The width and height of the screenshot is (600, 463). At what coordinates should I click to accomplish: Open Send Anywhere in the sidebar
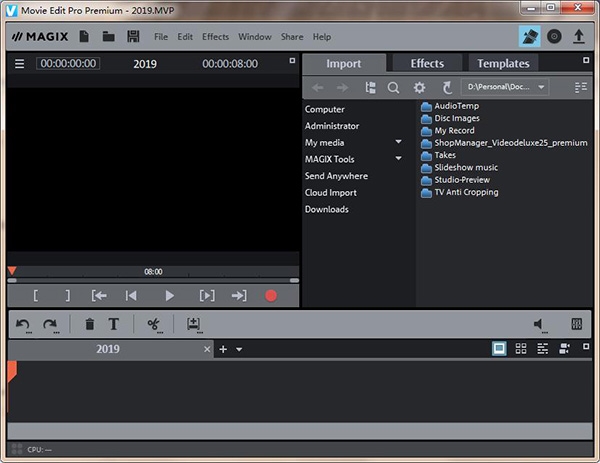(336, 176)
